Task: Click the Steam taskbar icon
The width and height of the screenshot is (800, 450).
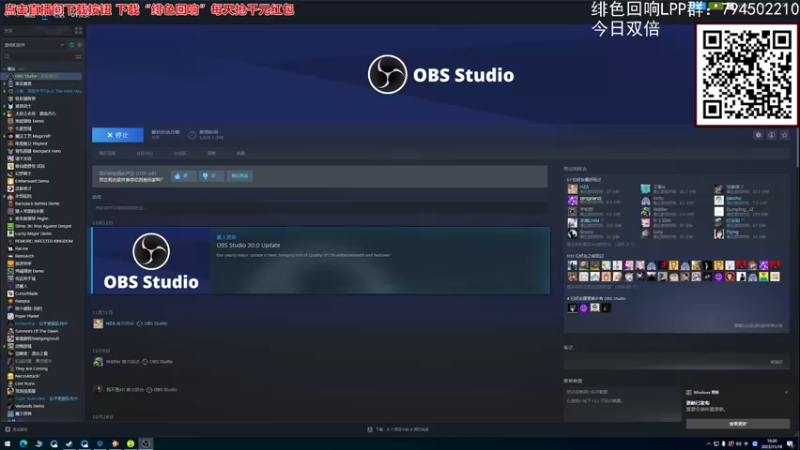Action: coord(69,444)
